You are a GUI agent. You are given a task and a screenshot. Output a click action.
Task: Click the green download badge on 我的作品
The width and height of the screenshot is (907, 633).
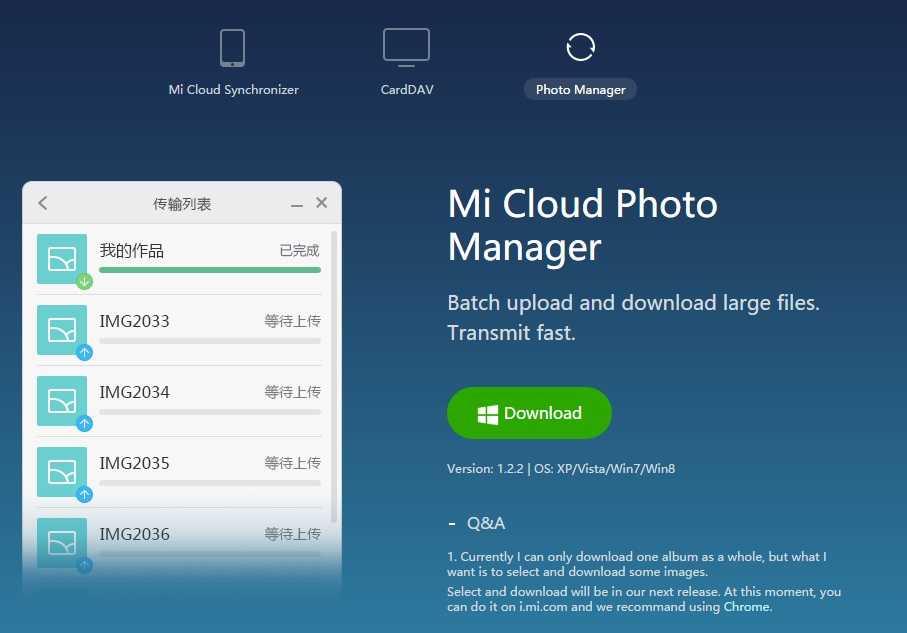click(85, 281)
